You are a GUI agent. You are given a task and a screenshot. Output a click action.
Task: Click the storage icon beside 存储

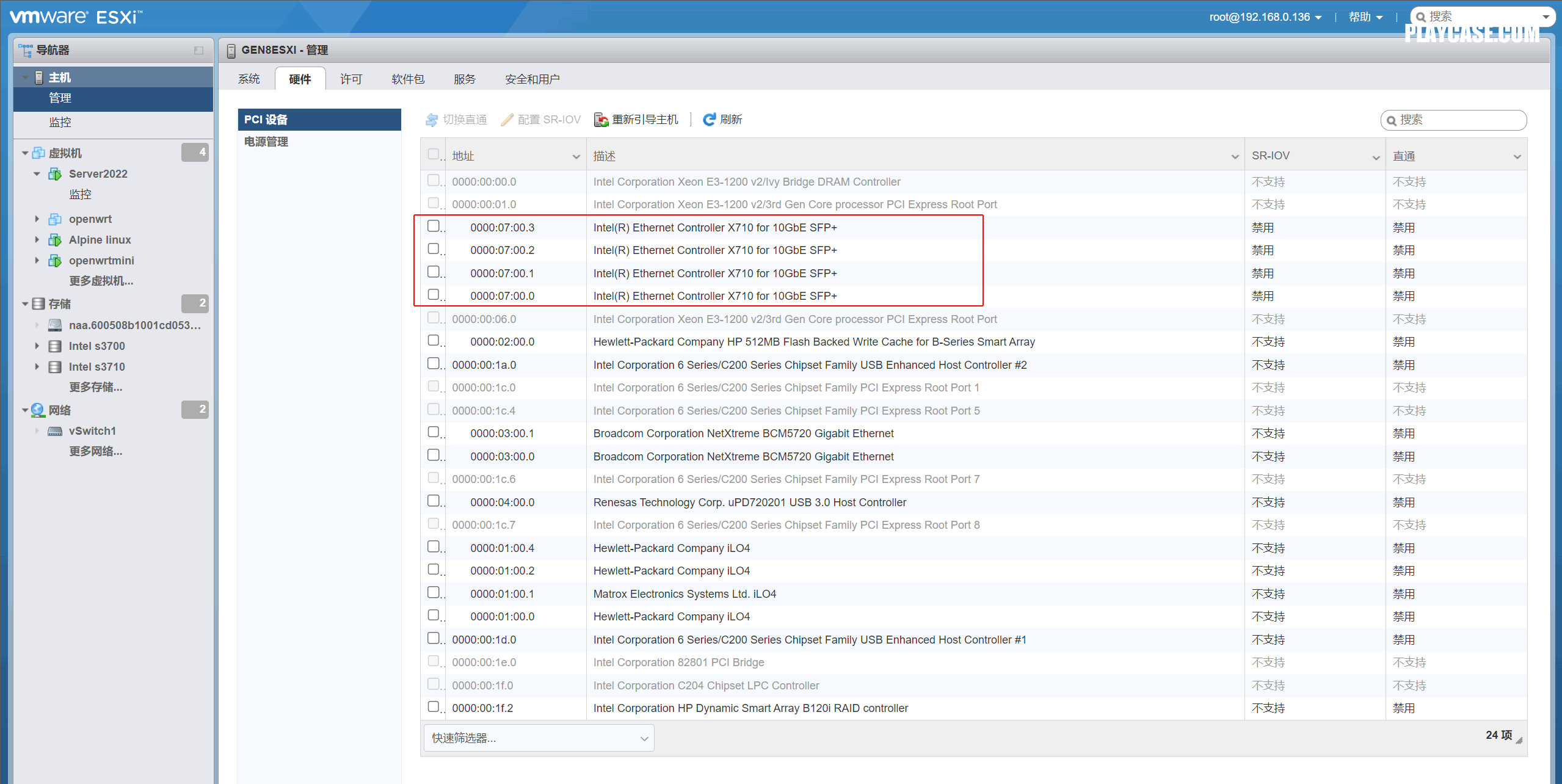coord(38,303)
